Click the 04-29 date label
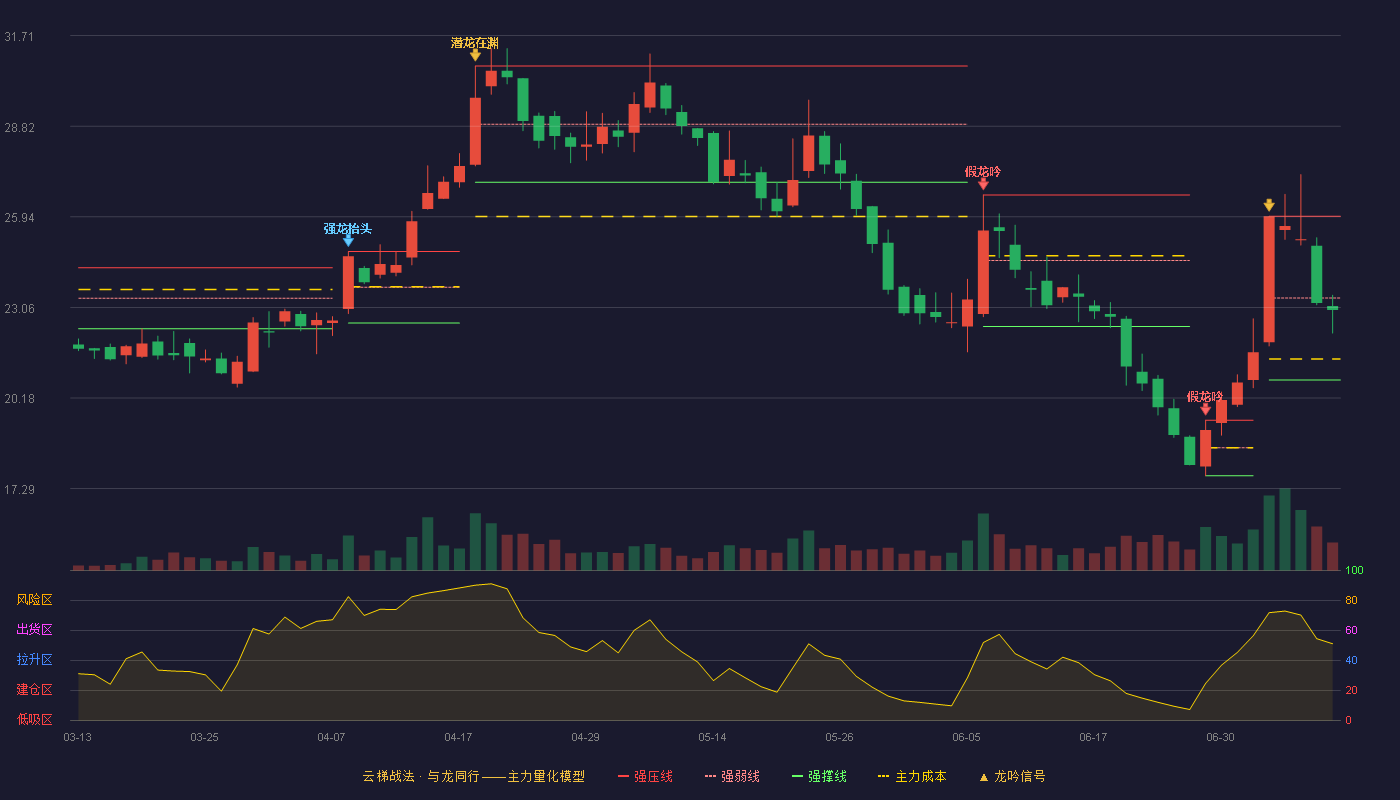This screenshot has width=1400, height=800. click(585, 737)
